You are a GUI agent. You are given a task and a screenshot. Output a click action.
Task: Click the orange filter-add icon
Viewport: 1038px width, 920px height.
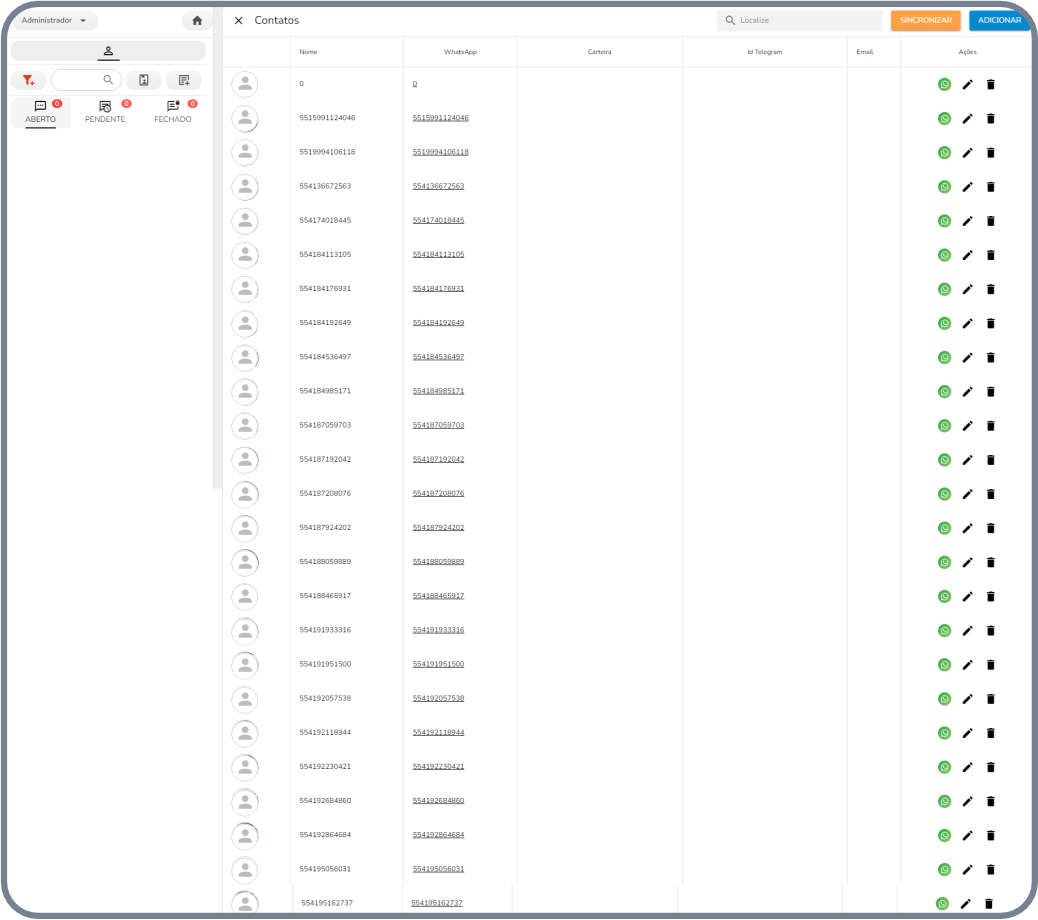[28, 80]
